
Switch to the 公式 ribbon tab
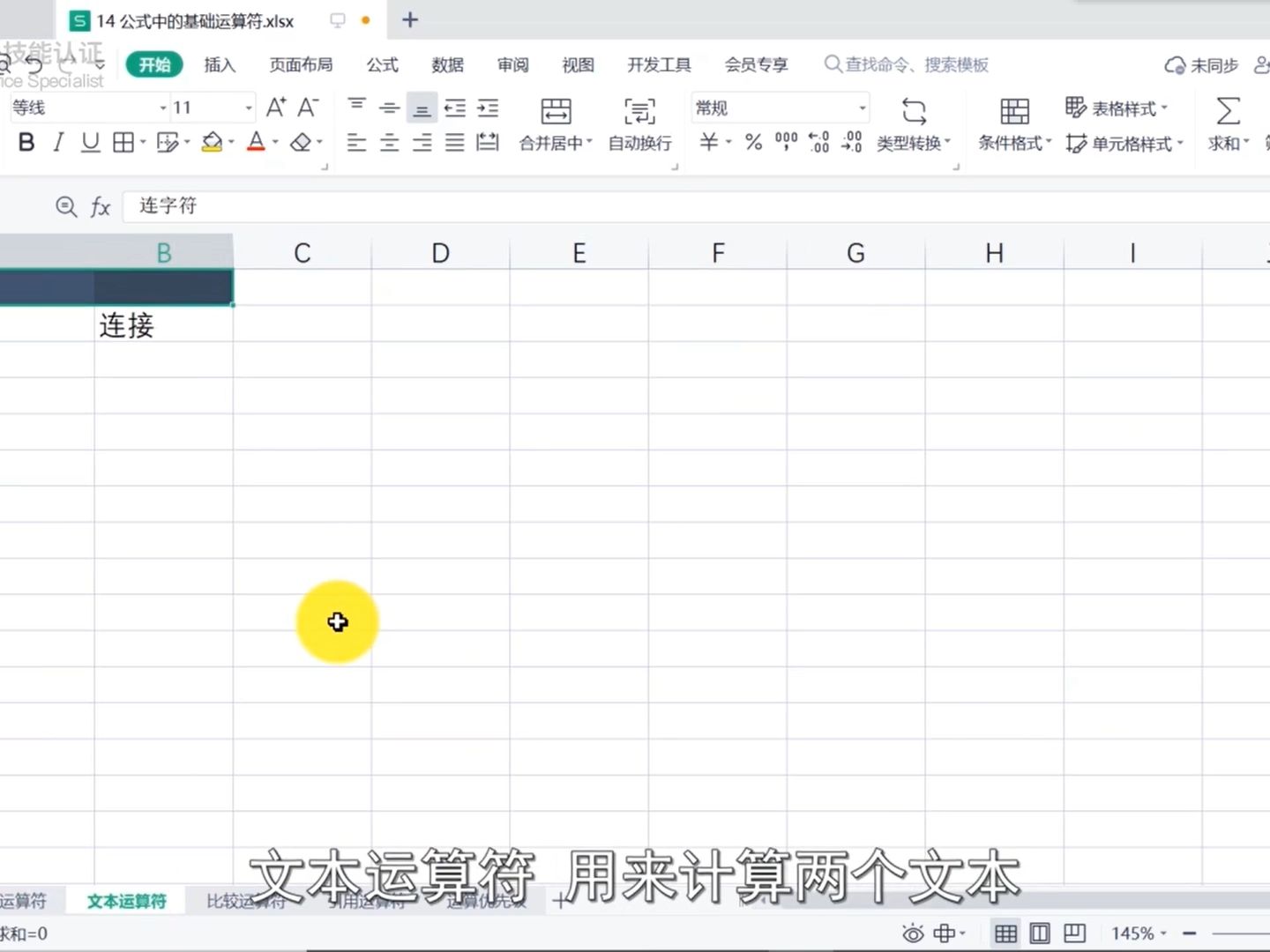[381, 64]
